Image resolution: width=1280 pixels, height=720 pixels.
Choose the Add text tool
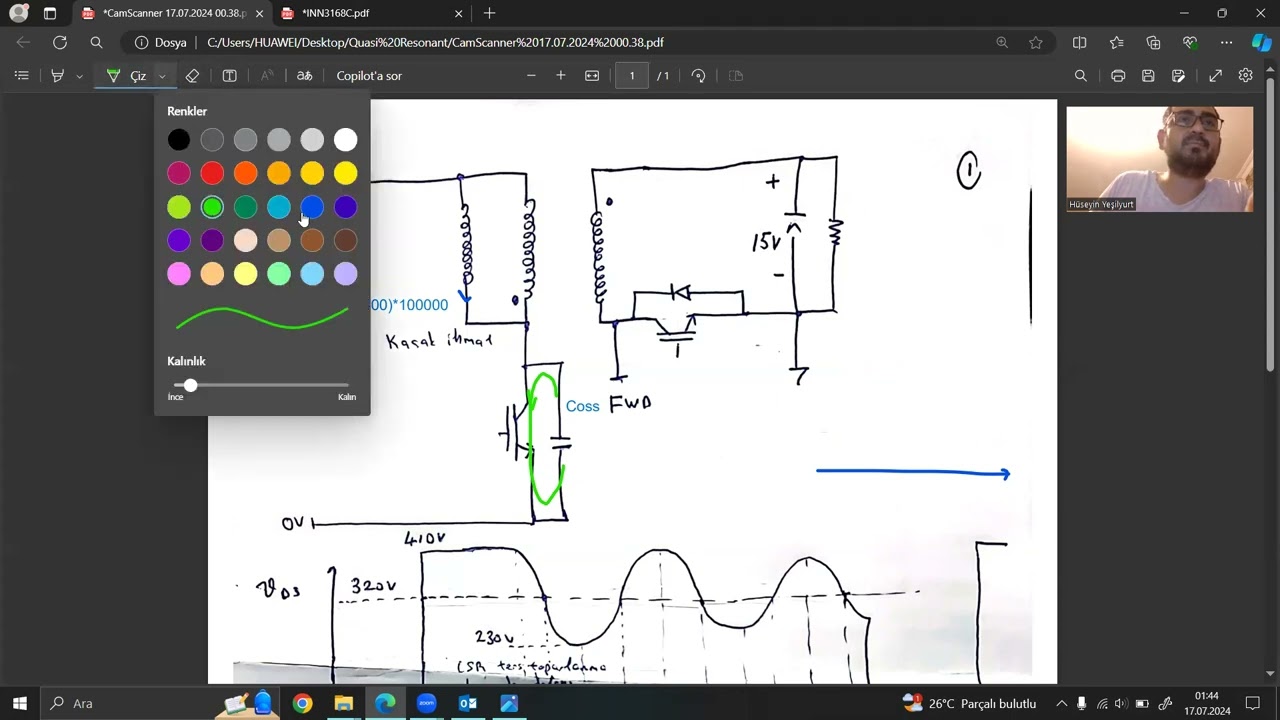(x=229, y=76)
